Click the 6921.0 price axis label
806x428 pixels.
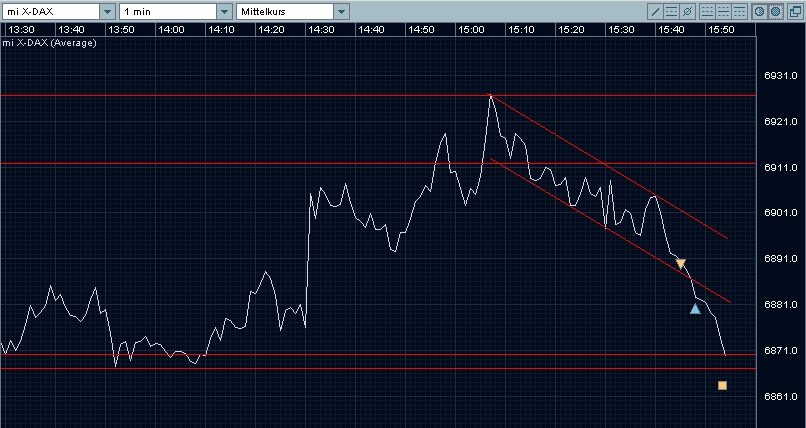pos(781,122)
